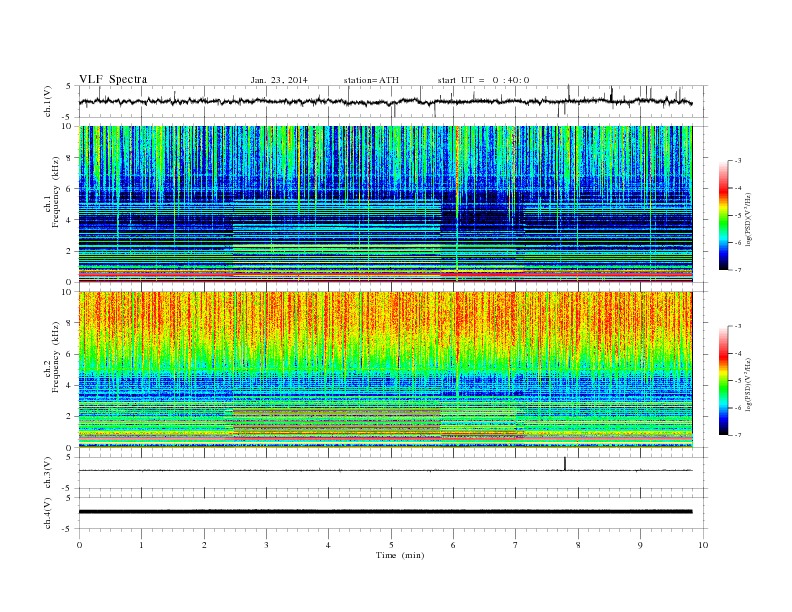The width and height of the screenshot is (792, 612).
Task: Click the ch.4 voltage waveform band
Action: coord(385,512)
